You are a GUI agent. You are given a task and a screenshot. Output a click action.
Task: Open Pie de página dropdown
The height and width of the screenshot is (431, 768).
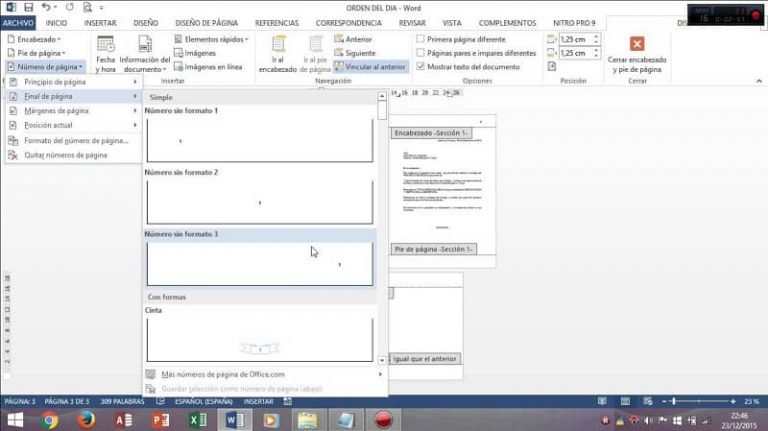[x=36, y=53]
